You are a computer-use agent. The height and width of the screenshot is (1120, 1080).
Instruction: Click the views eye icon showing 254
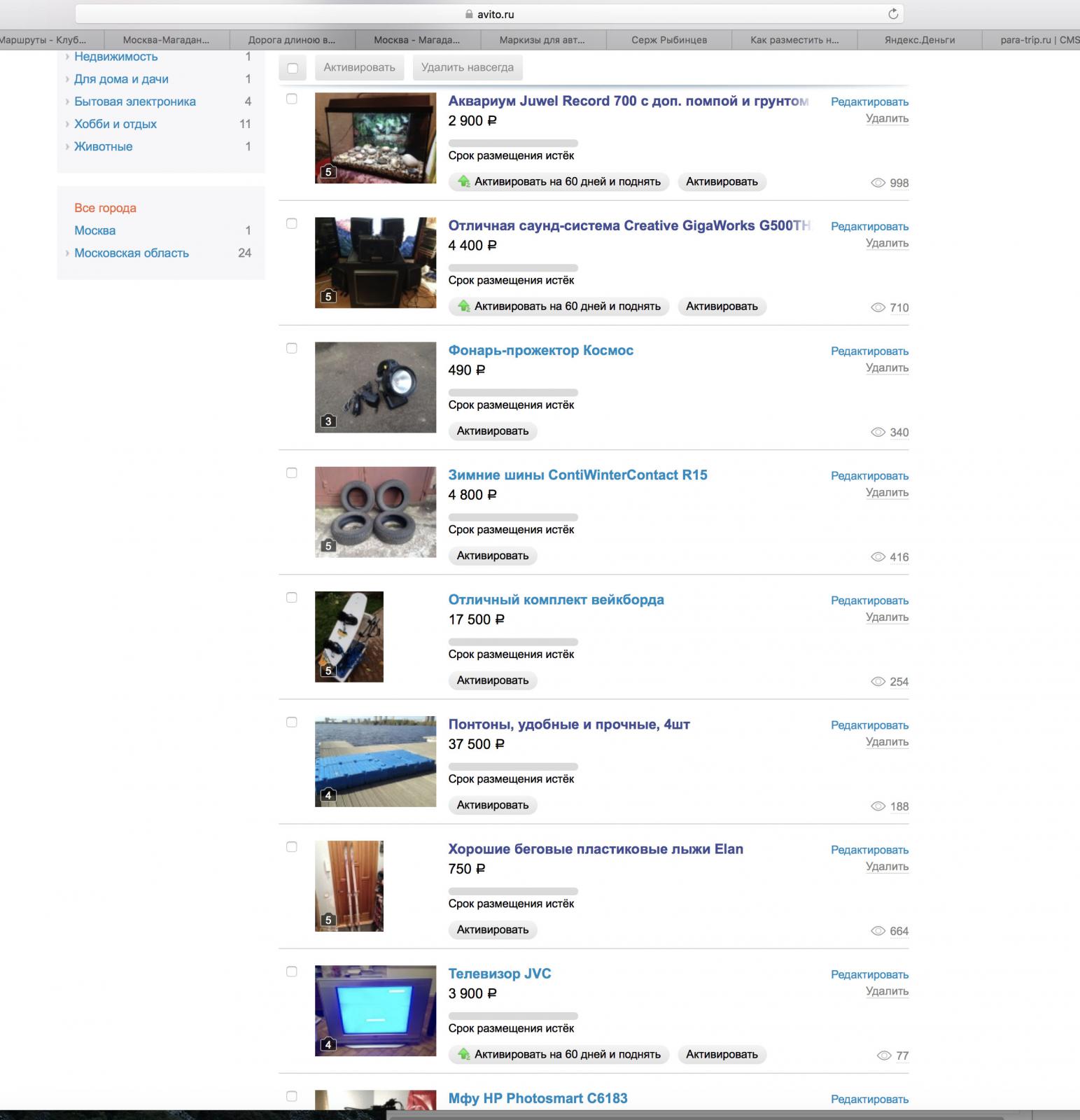tap(878, 682)
